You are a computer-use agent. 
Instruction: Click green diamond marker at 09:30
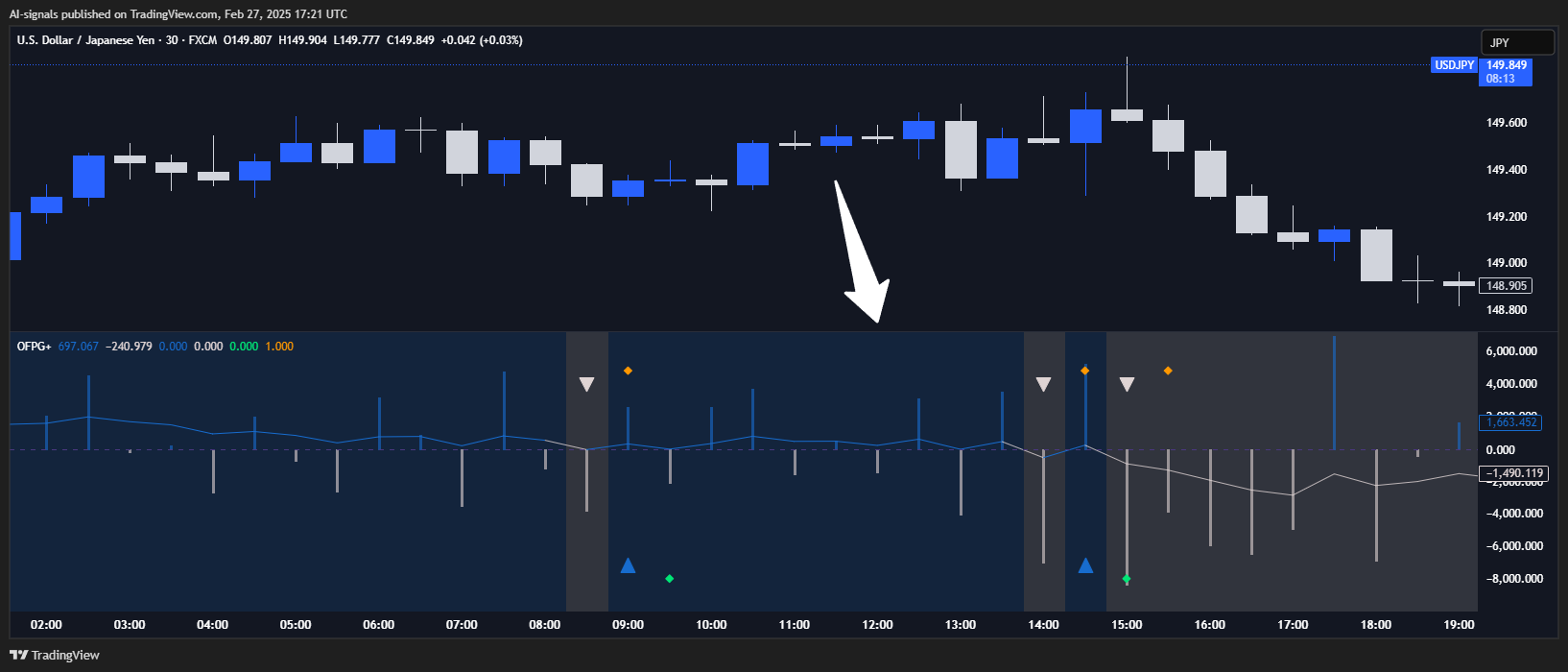pyautogui.click(x=670, y=578)
